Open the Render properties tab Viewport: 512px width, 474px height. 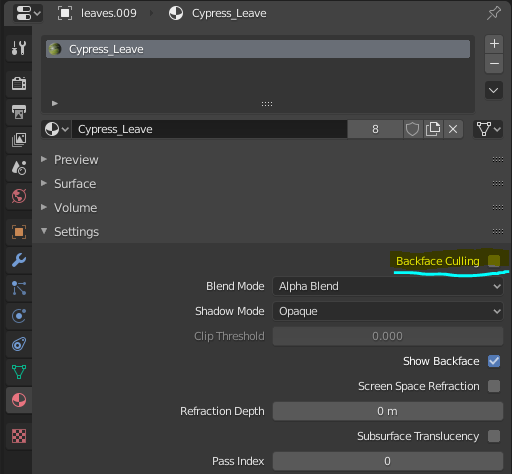[19, 83]
